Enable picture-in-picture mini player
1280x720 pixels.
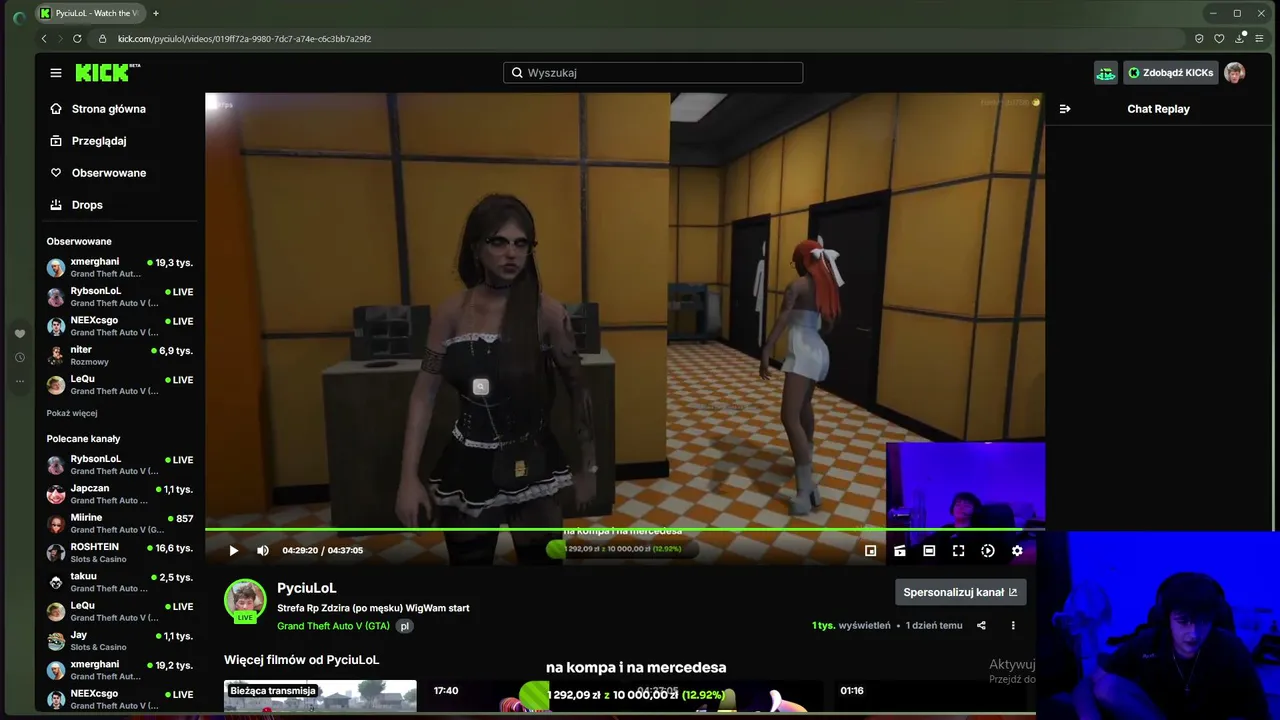[x=870, y=551]
